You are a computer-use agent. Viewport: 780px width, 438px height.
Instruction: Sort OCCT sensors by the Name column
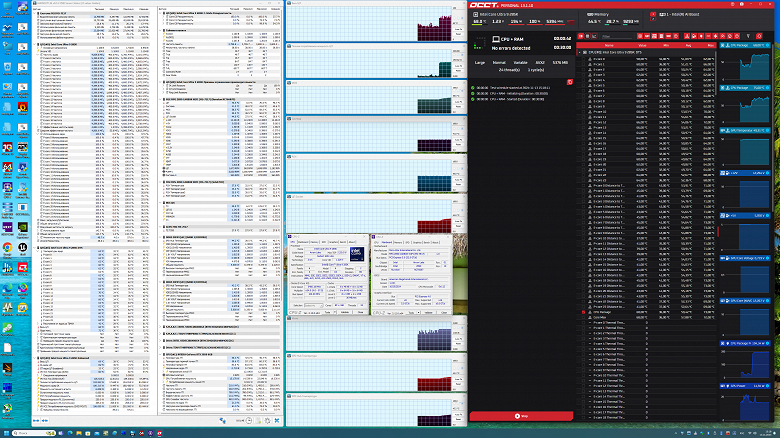point(609,45)
